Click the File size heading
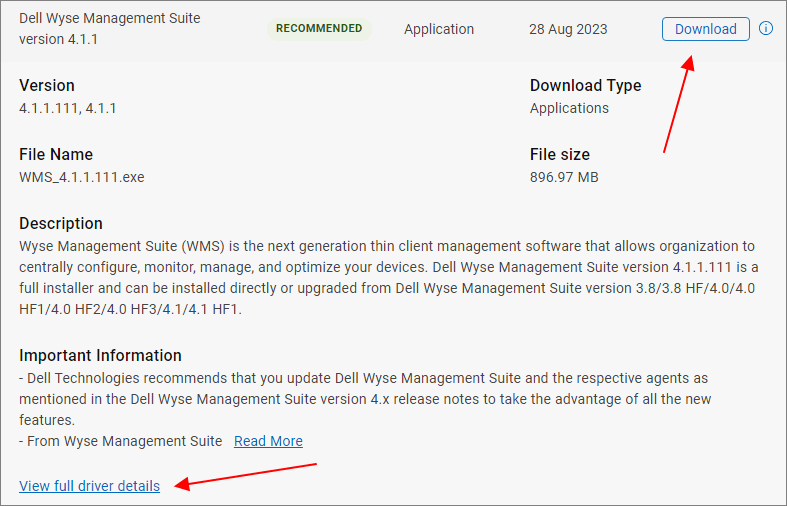 pos(559,155)
